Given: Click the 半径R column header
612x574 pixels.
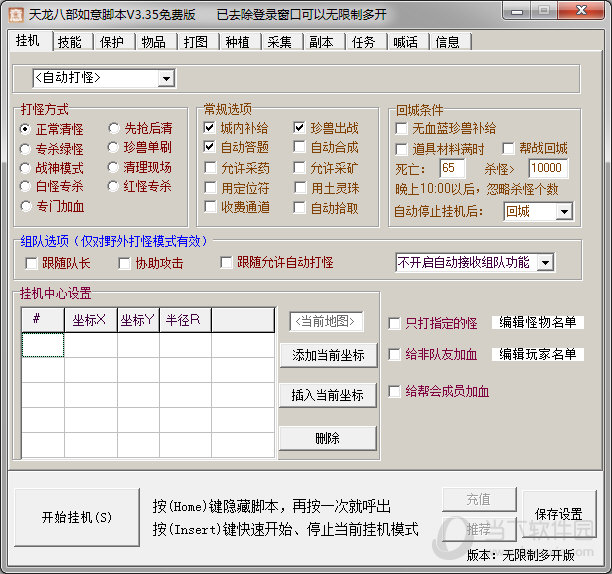Looking at the screenshot, I should pos(185,320).
